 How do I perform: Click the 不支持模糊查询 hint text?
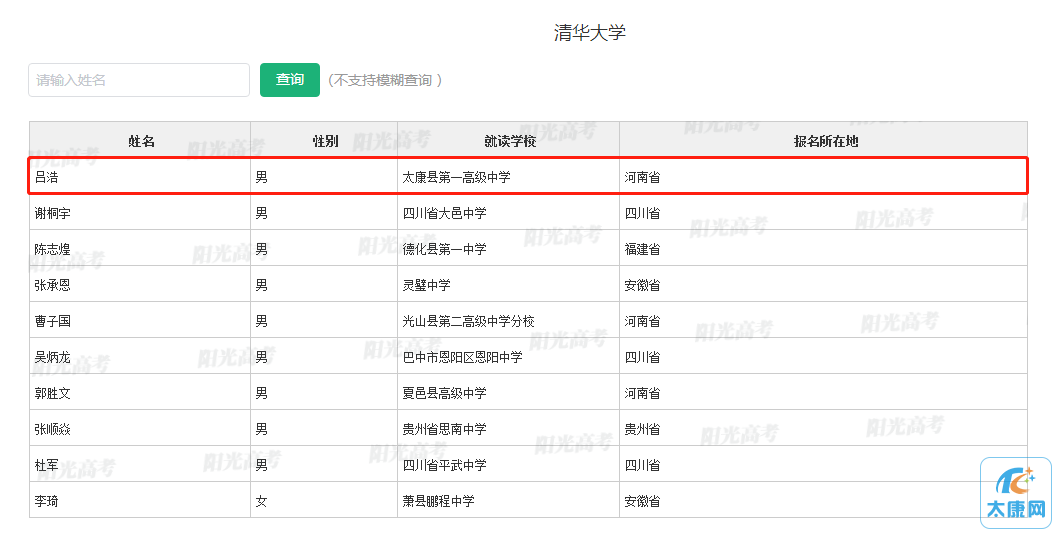(385, 80)
